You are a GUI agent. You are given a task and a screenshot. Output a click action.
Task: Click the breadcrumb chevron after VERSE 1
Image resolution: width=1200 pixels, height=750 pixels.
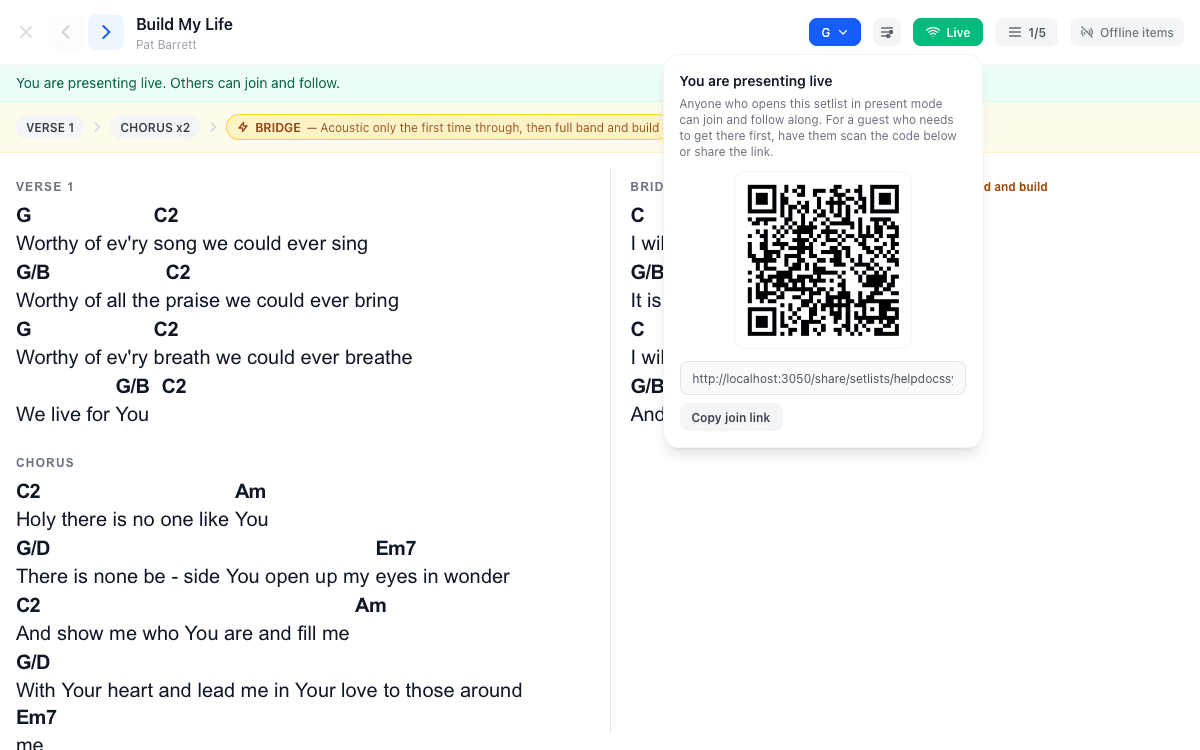(x=97, y=127)
